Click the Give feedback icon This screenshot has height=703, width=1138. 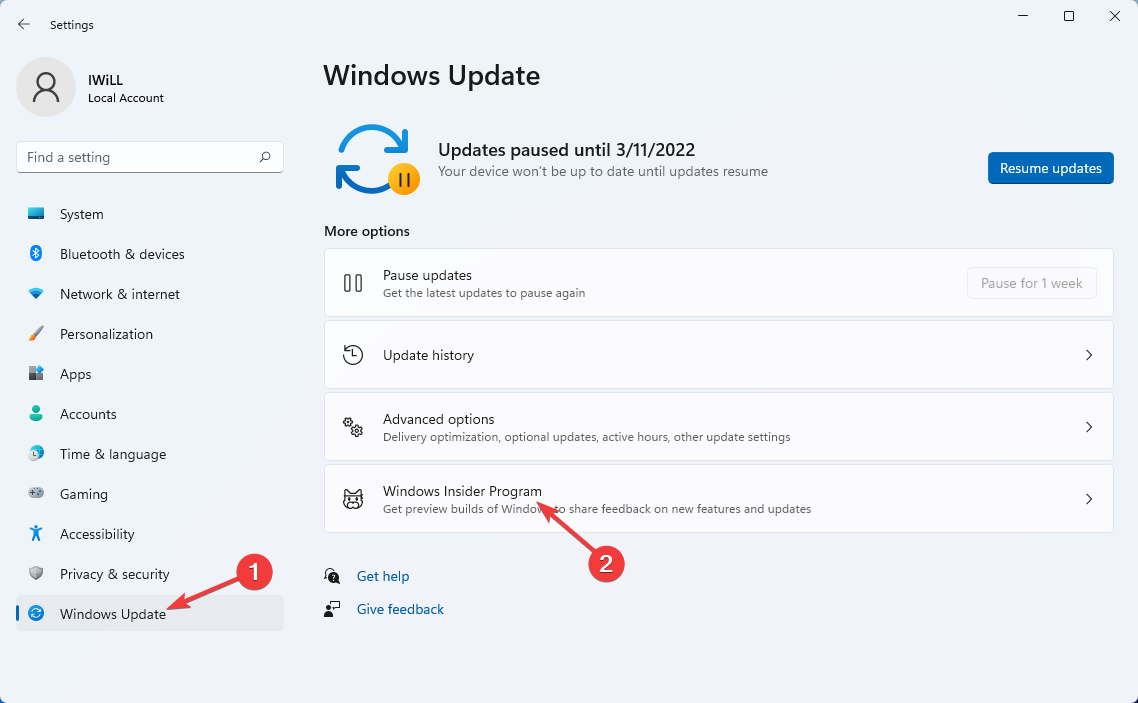332,609
